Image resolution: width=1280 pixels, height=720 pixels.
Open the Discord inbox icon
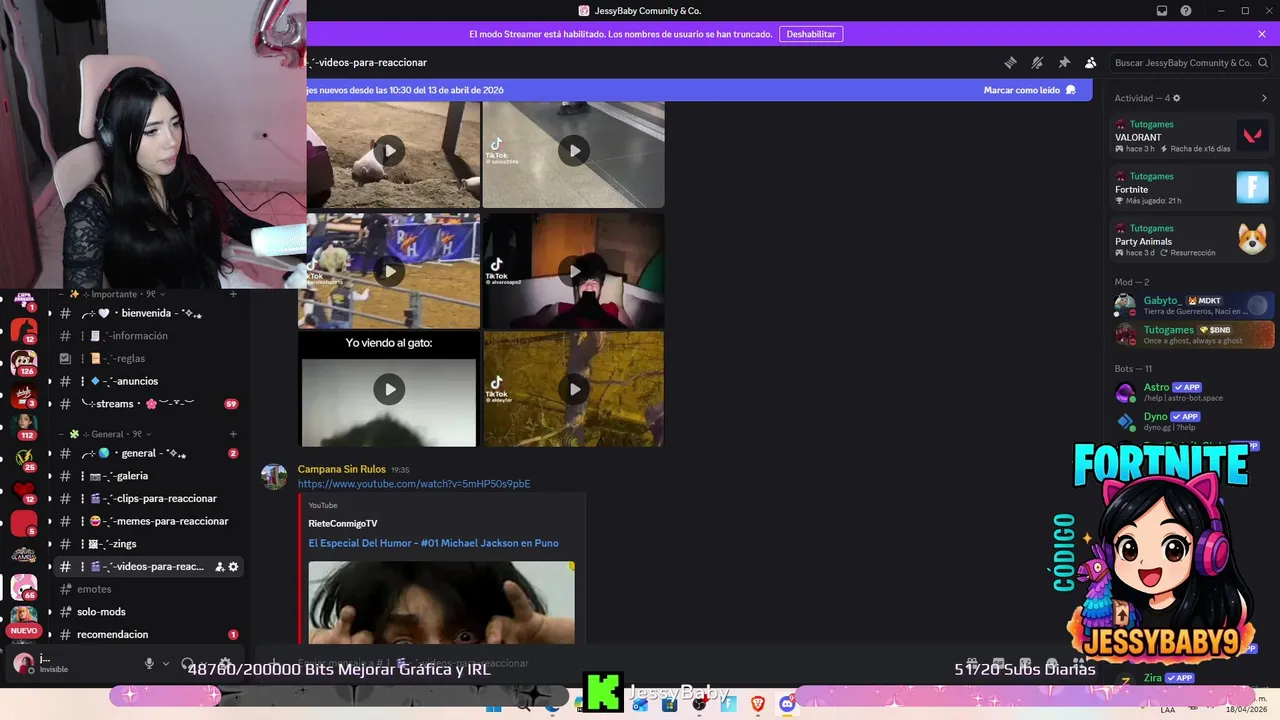[1162, 11]
